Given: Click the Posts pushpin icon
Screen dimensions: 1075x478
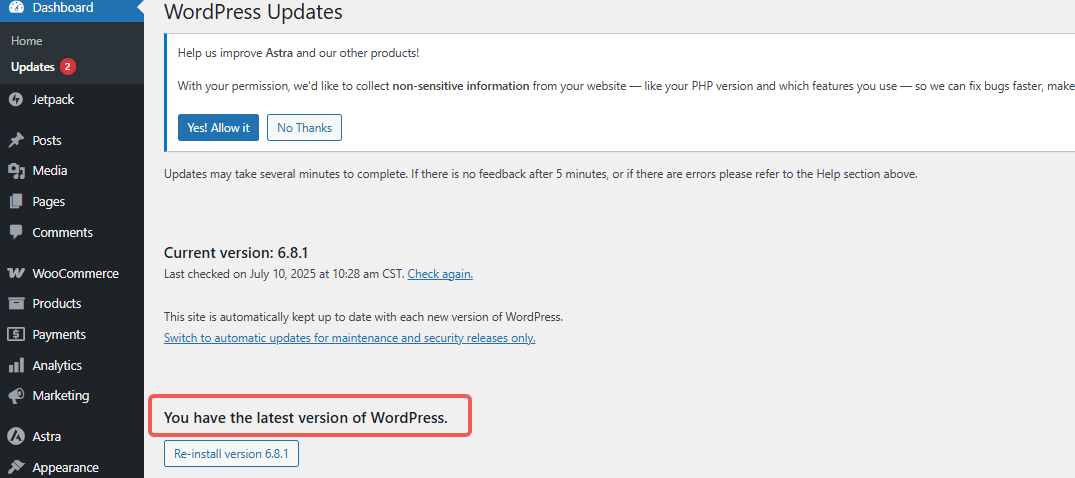Looking at the screenshot, I should click(16, 140).
